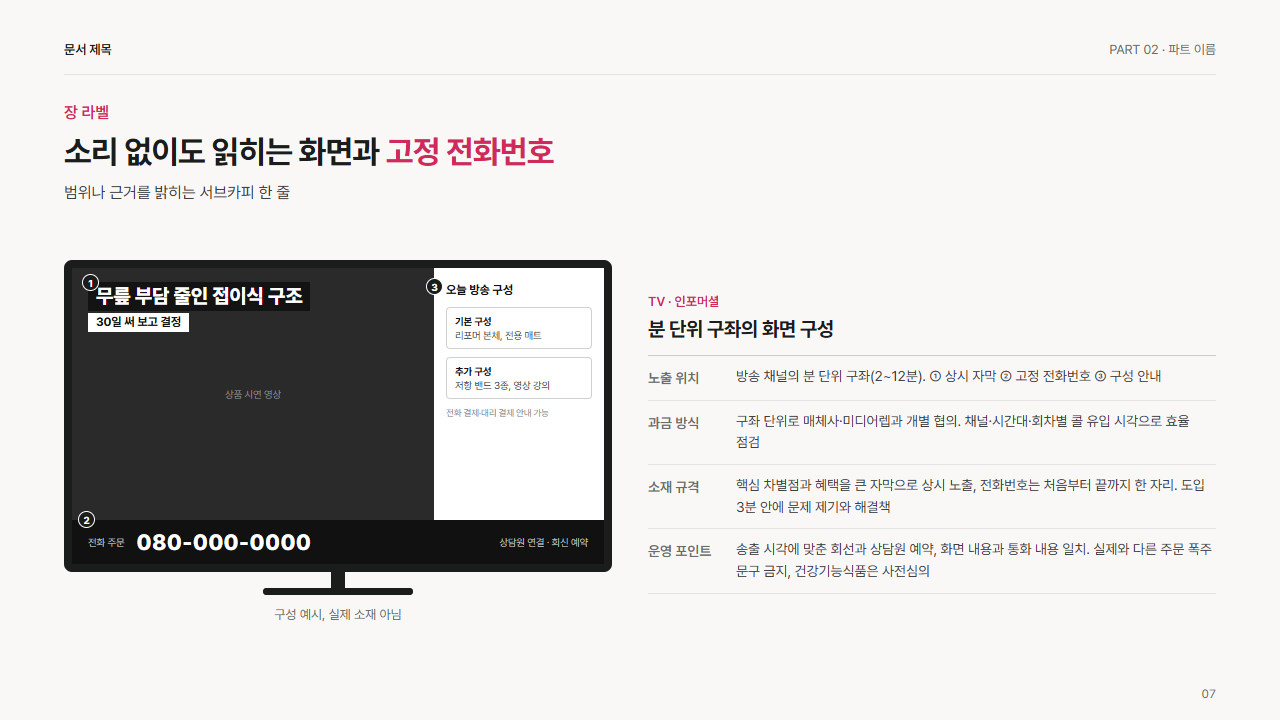Image resolution: width=1280 pixels, height=720 pixels.
Task: Click the page number "07"
Action: [x=1208, y=694]
